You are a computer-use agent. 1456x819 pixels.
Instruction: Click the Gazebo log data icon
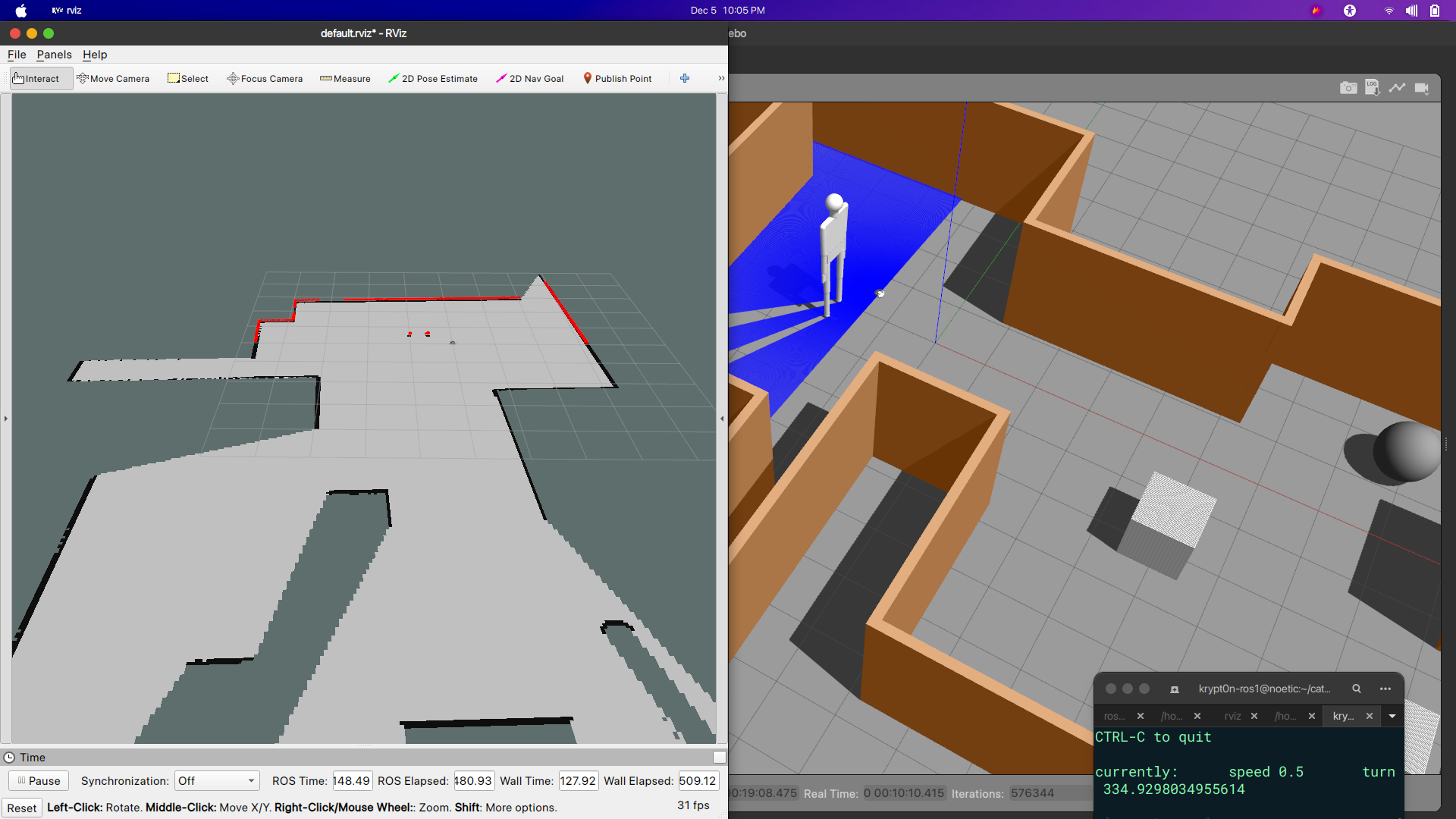1372,88
